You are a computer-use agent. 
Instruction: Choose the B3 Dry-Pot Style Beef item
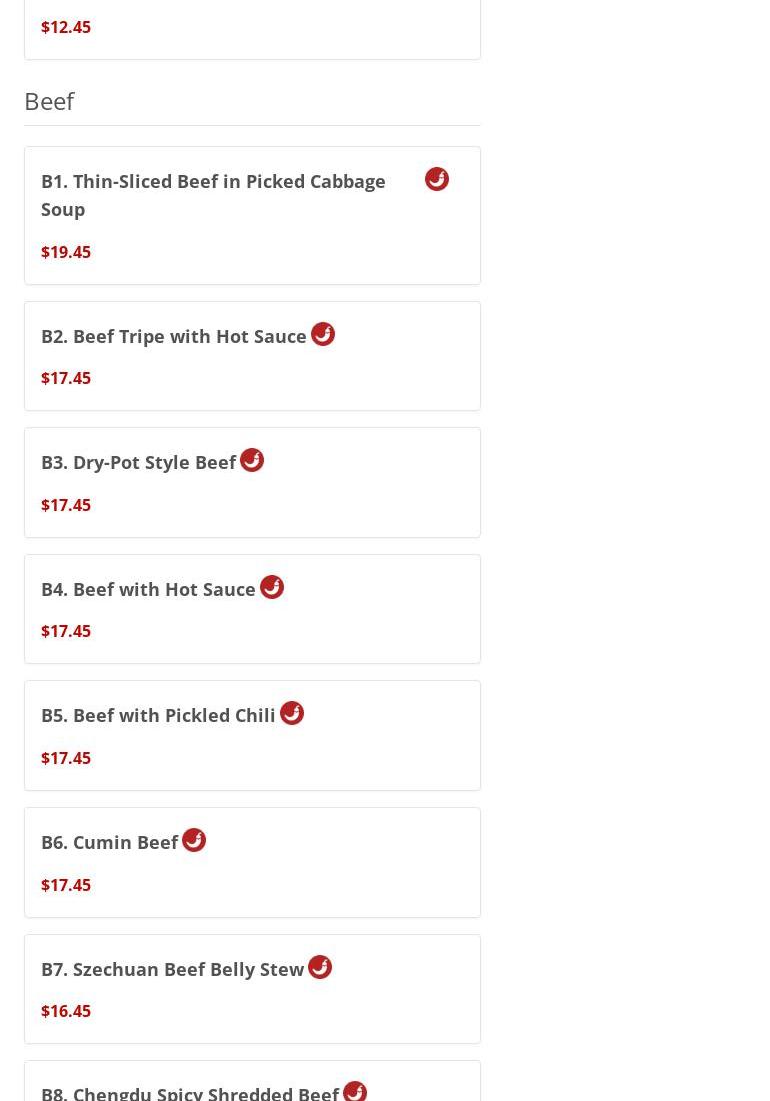click(139, 463)
